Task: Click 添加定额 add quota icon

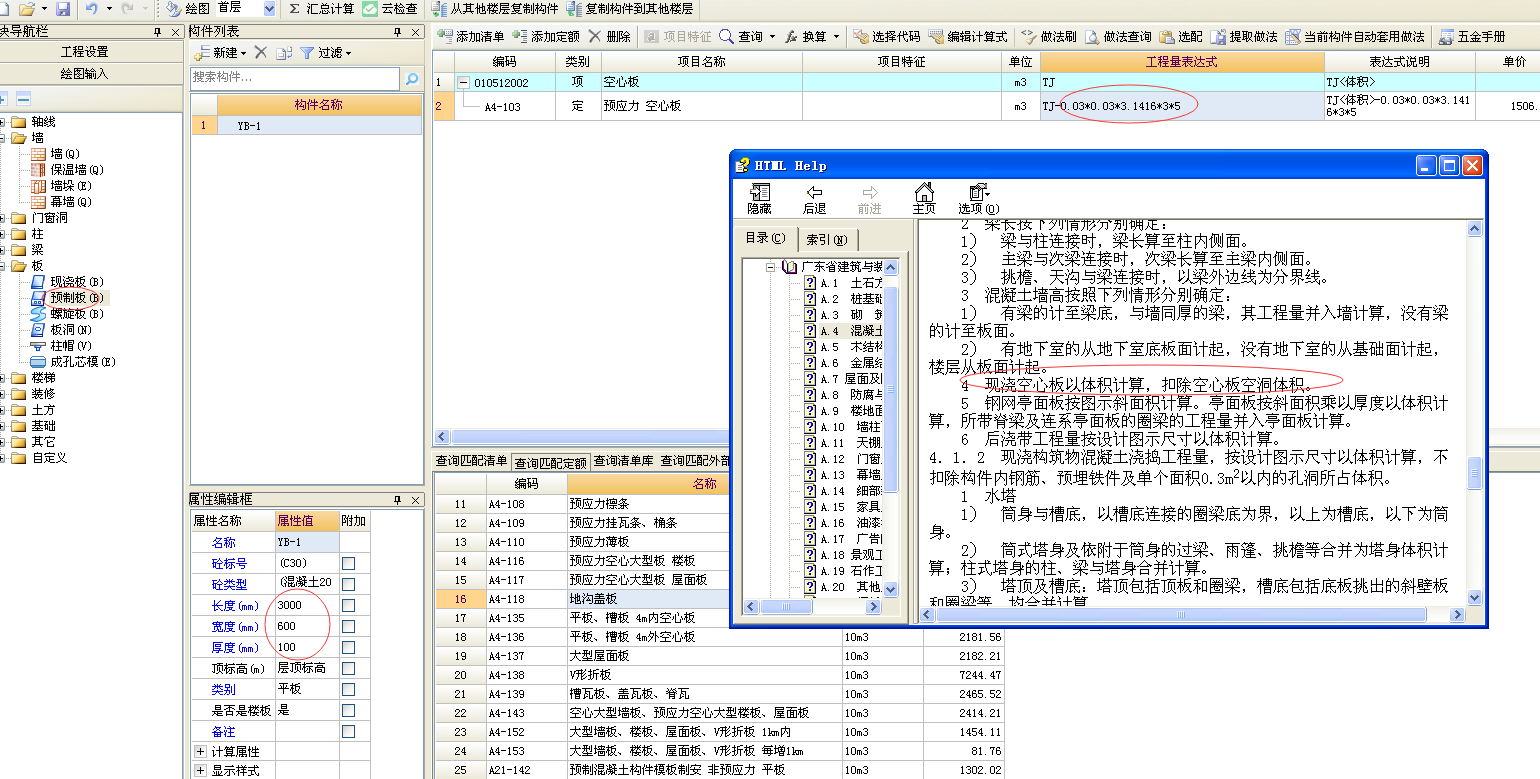Action: pyautogui.click(x=519, y=36)
